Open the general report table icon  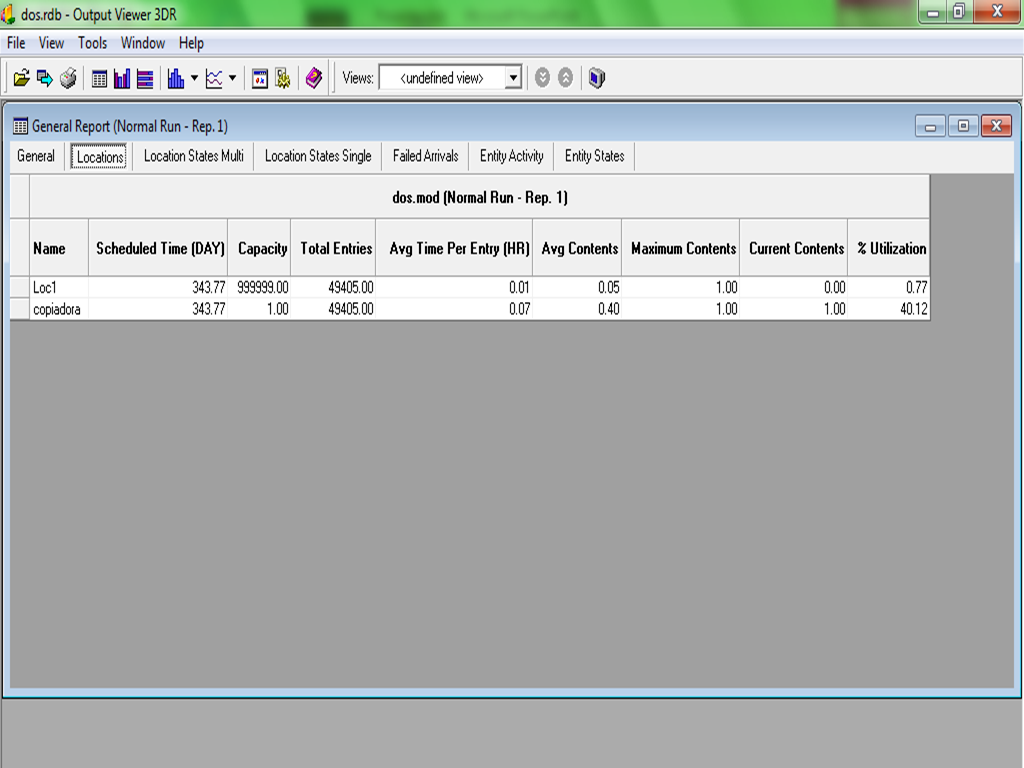[99, 78]
